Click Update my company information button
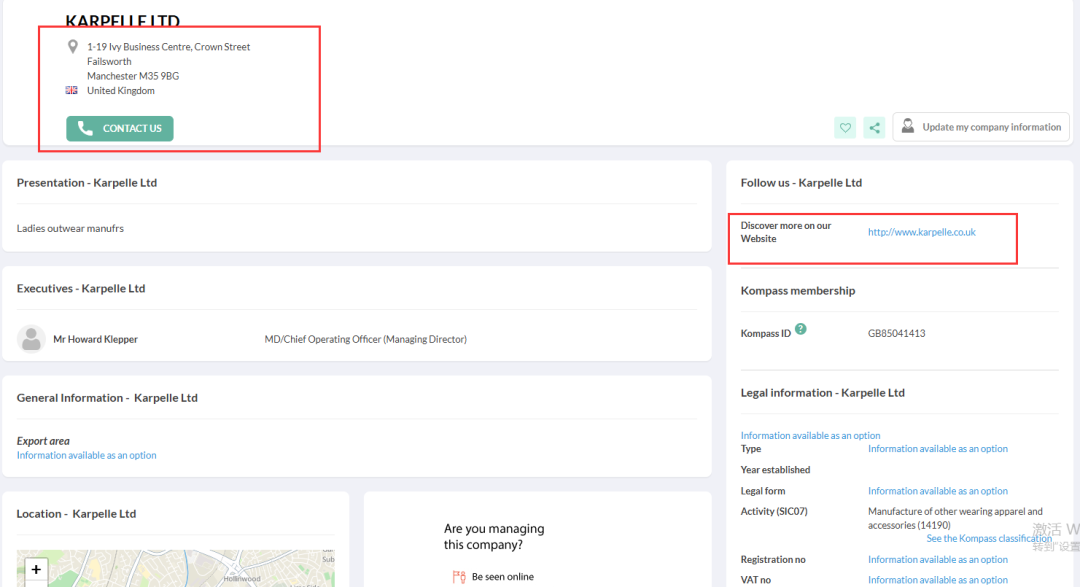This screenshot has height=587, width=1080. (980, 127)
